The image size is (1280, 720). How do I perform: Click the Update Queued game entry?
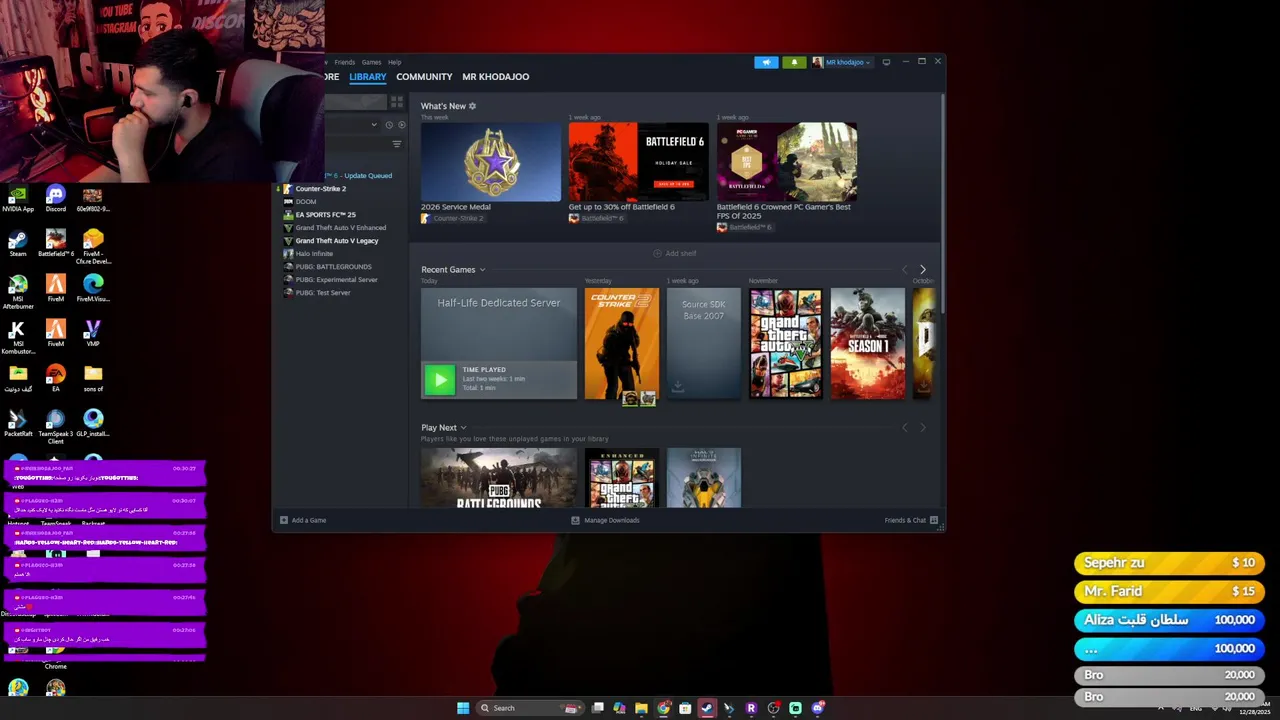click(x=362, y=176)
